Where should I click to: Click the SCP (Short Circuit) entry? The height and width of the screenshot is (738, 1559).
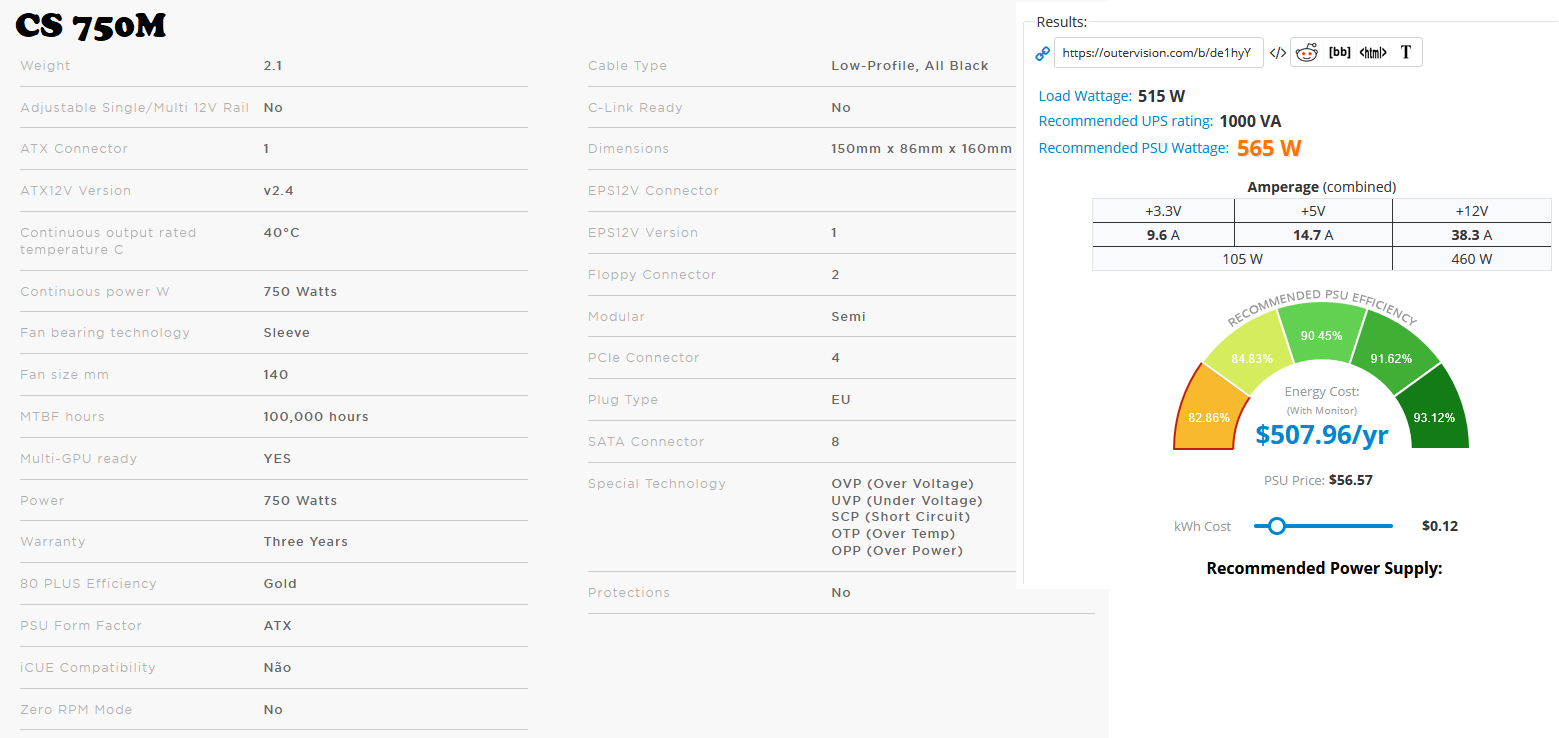coord(901,516)
